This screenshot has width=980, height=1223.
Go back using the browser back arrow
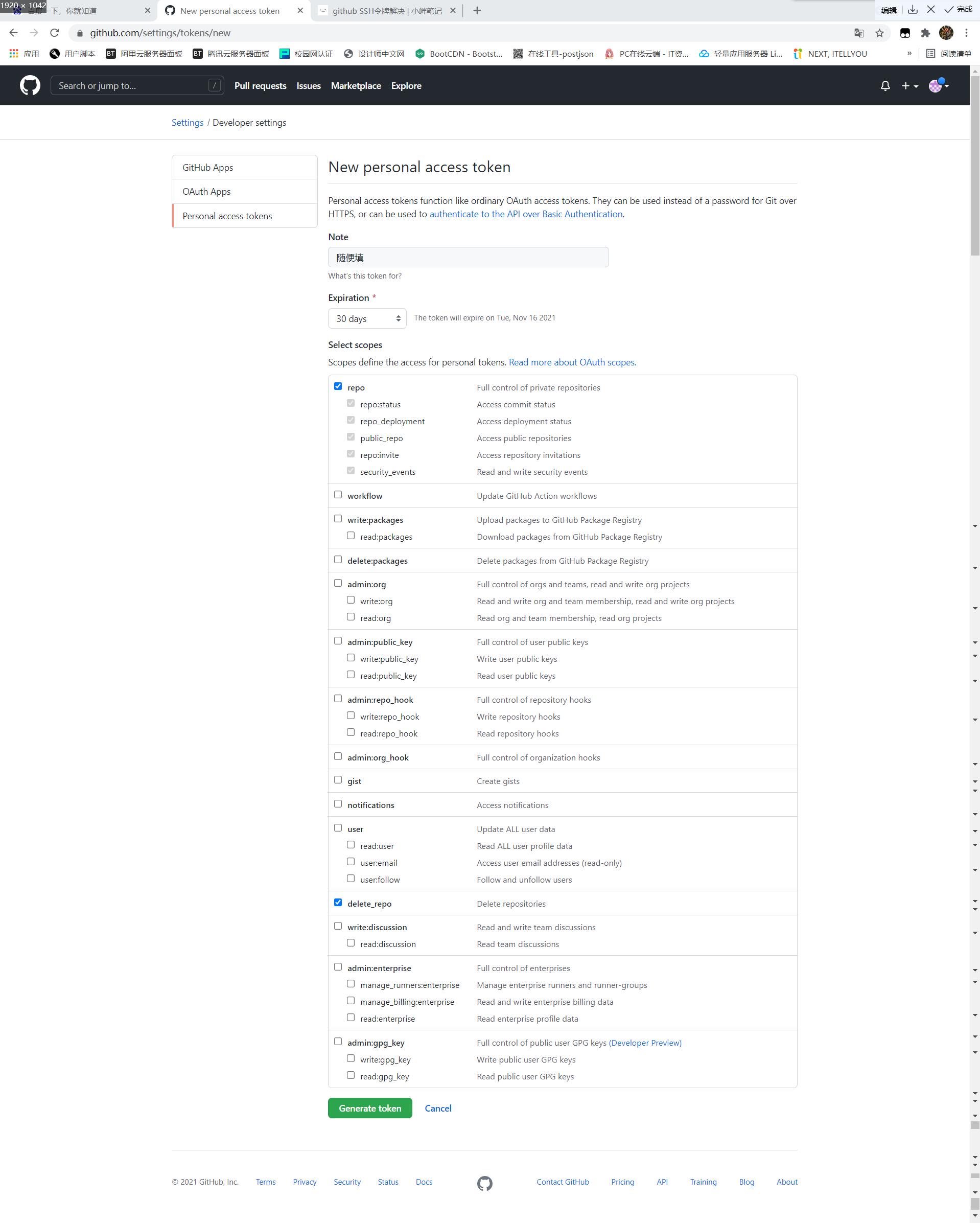point(14,33)
